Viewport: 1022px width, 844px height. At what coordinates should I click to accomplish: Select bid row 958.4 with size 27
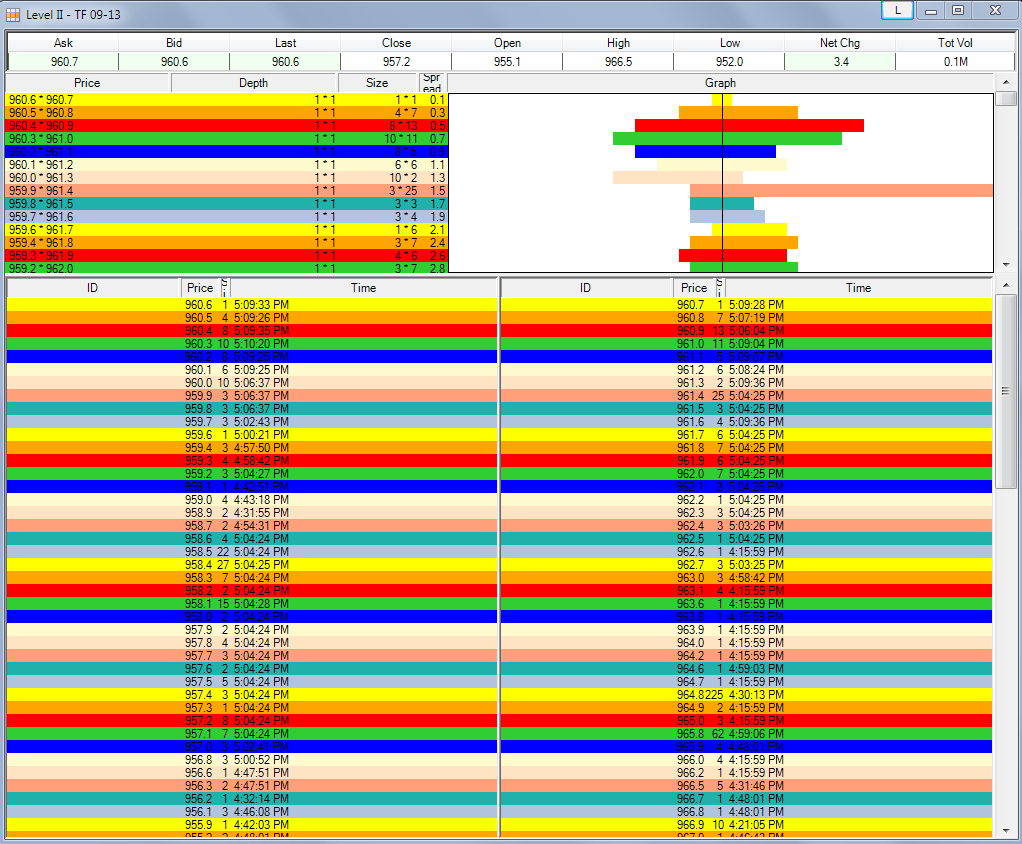click(x=252, y=565)
